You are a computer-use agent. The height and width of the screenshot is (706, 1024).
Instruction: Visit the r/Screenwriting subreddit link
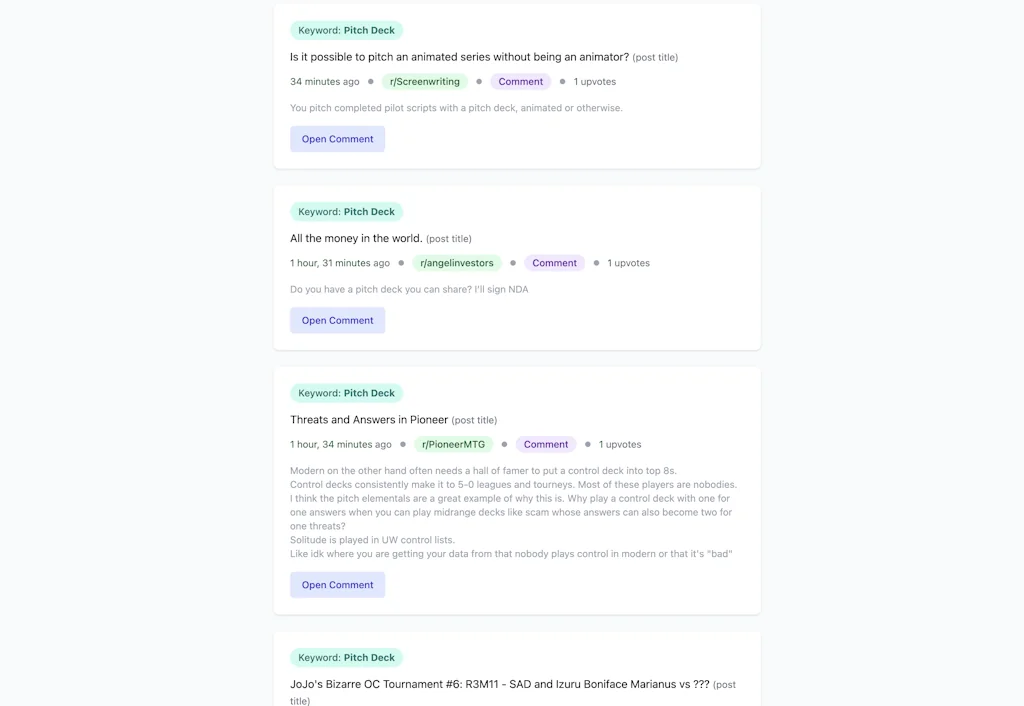424,81
